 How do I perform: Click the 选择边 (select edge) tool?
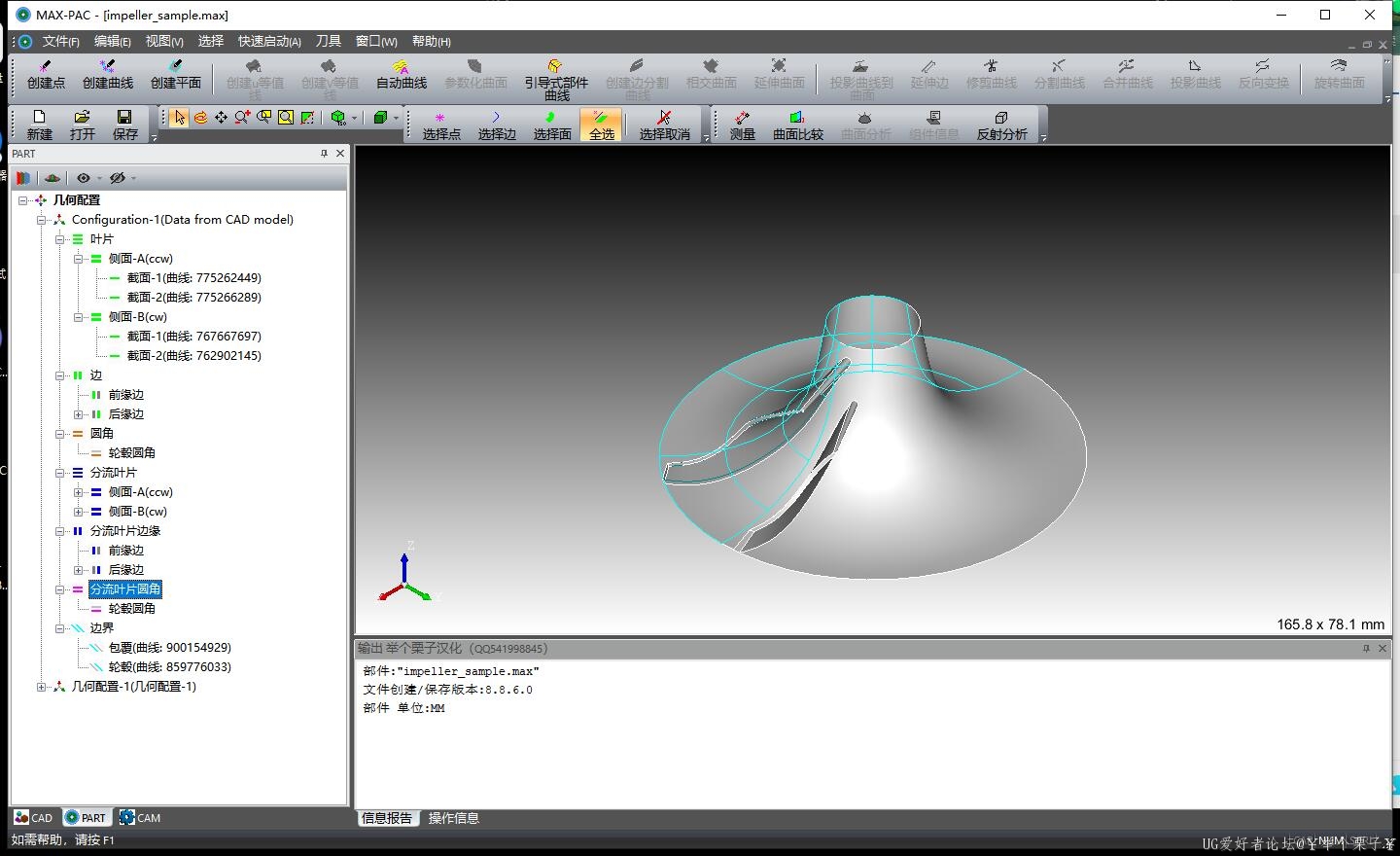click(497, 125)
